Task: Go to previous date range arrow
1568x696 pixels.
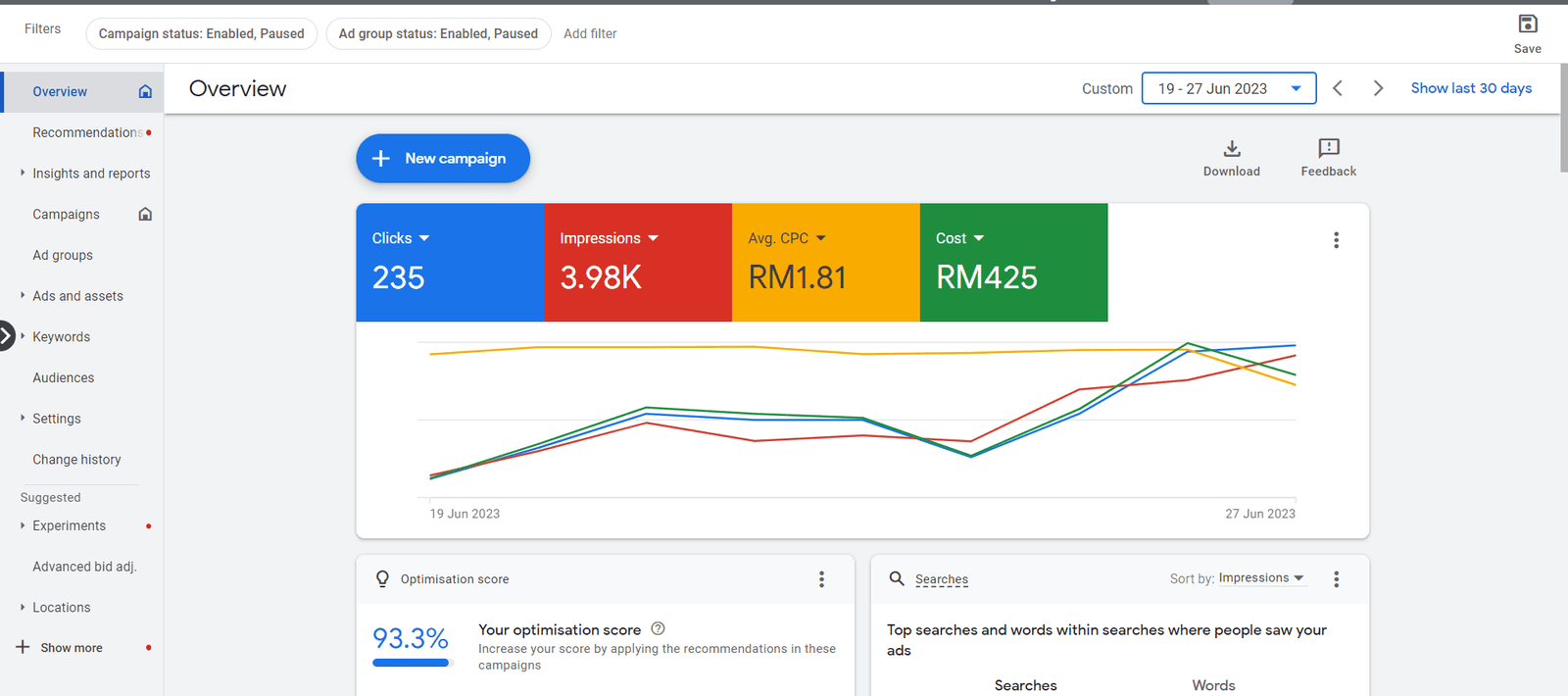Action: (x=1338, y=88)
